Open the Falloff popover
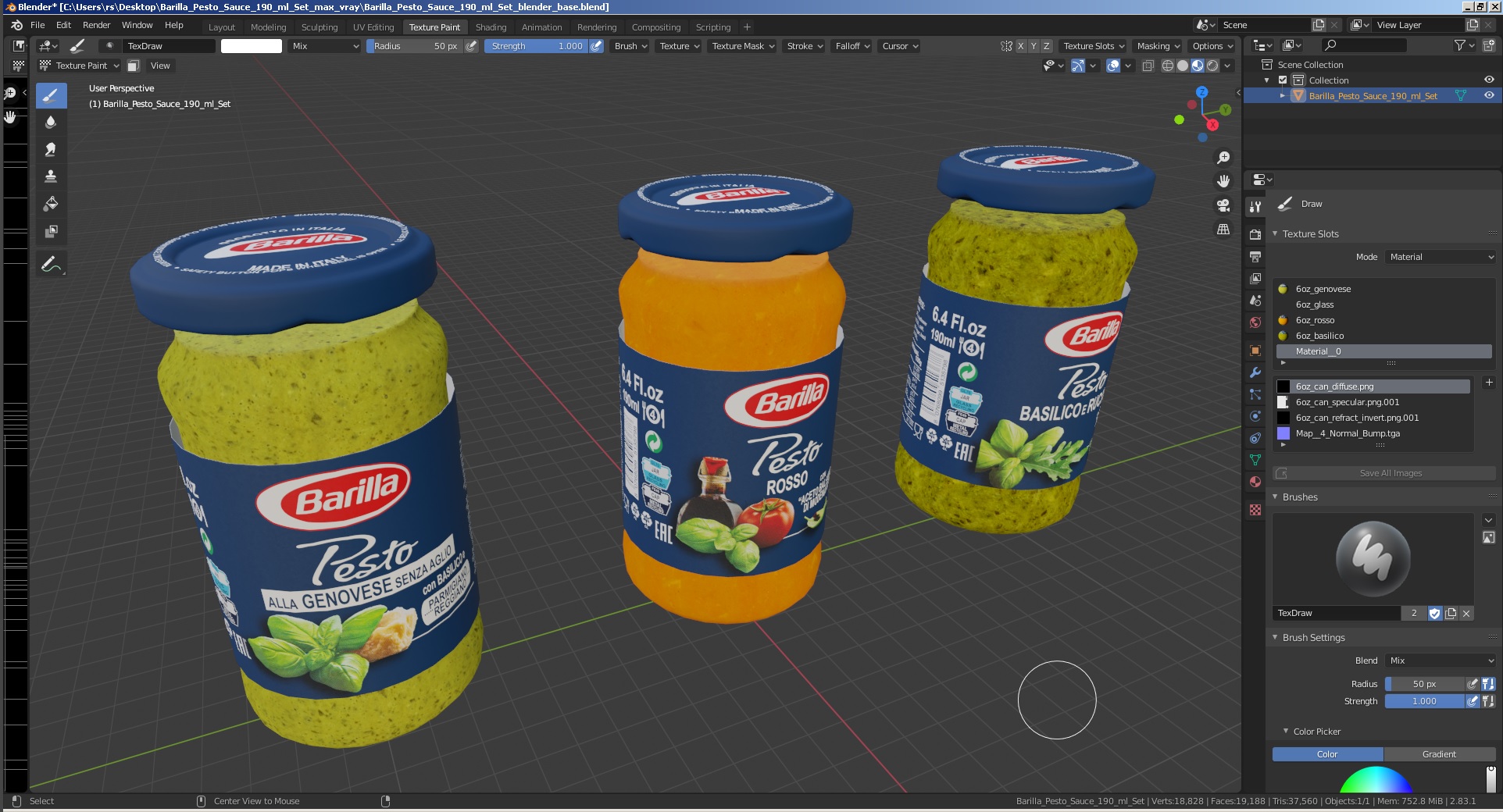This screenshot has height=812, width=1503. [852, 46]
